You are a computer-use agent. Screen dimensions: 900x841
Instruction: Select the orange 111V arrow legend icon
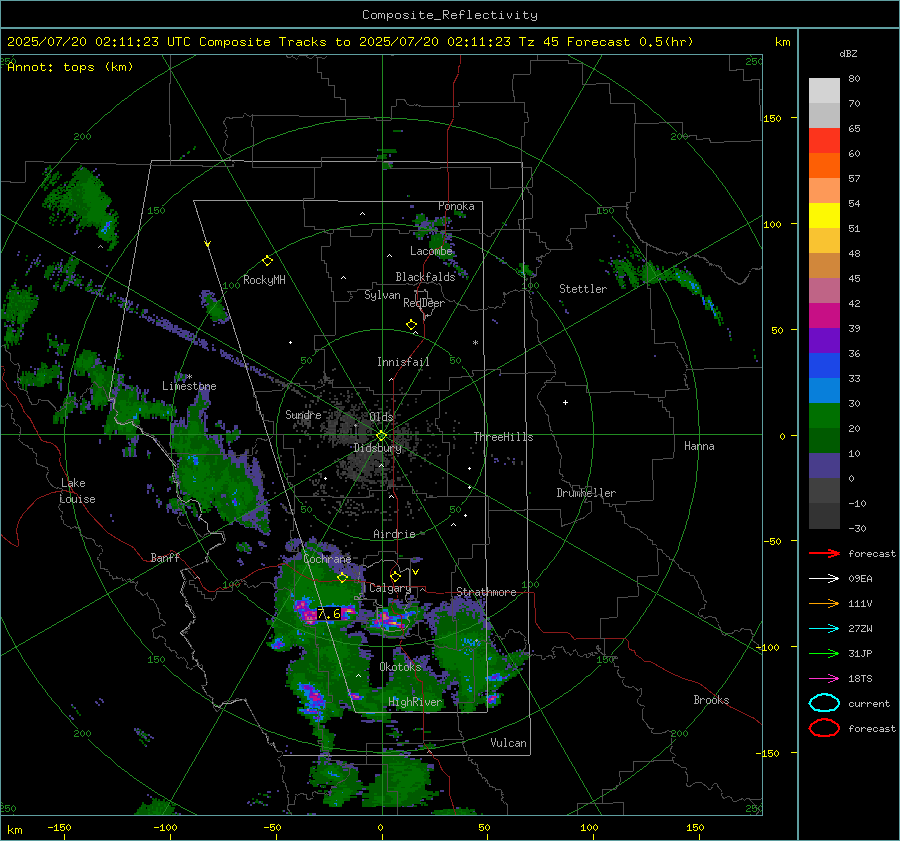824,603
